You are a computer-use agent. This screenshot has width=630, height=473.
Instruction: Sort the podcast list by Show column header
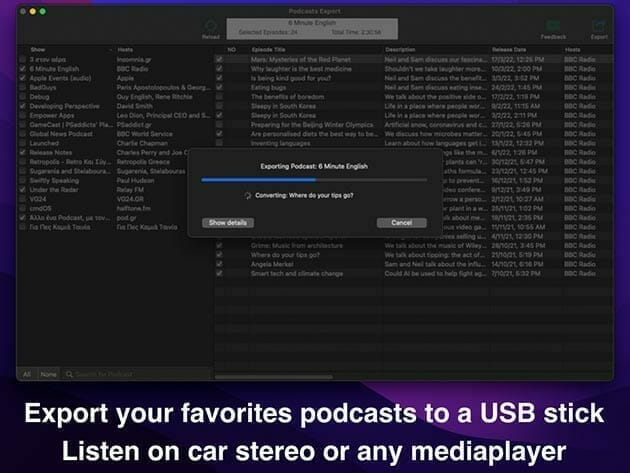point(38,49)
